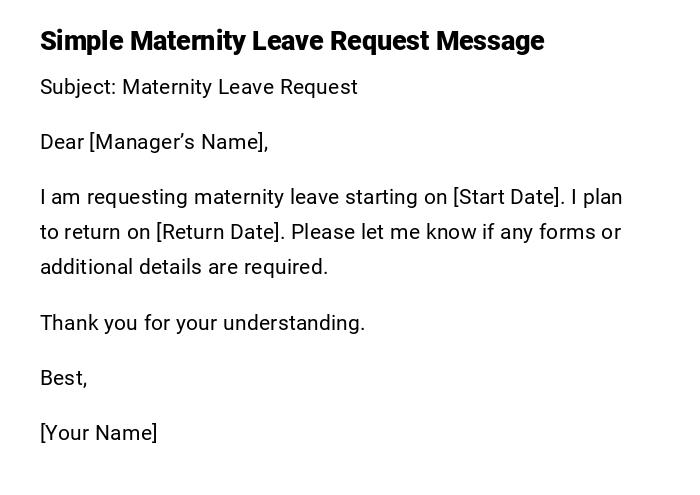Click the "Simple Maternity Leave Request Message" heading

[x=292, y=41]
